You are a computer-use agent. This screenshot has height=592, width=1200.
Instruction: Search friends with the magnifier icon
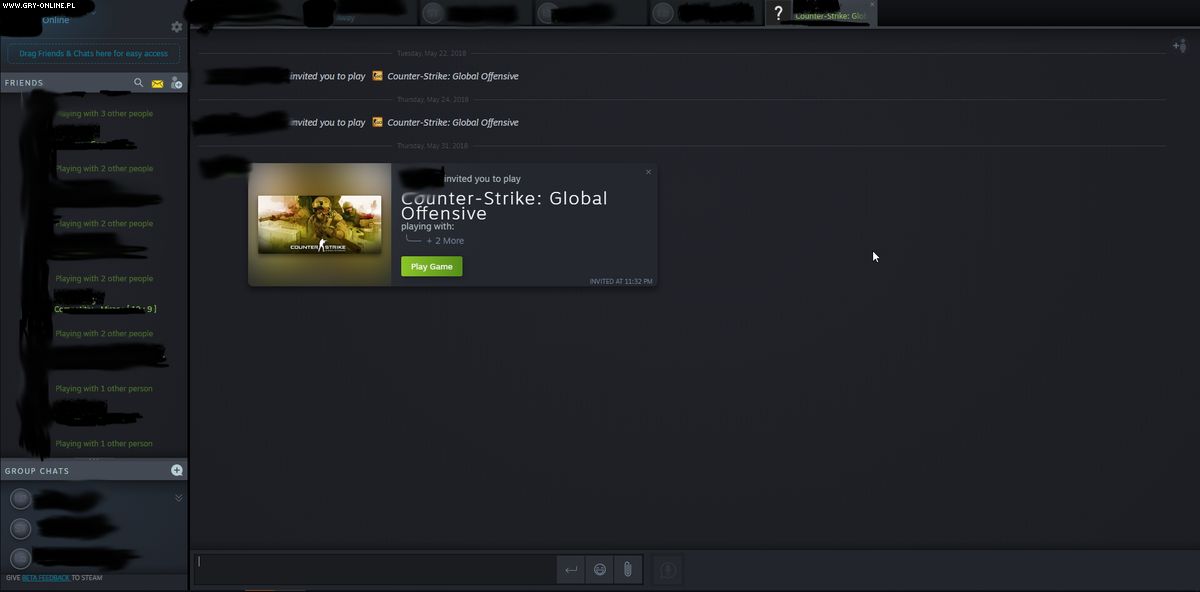(139, 83)
